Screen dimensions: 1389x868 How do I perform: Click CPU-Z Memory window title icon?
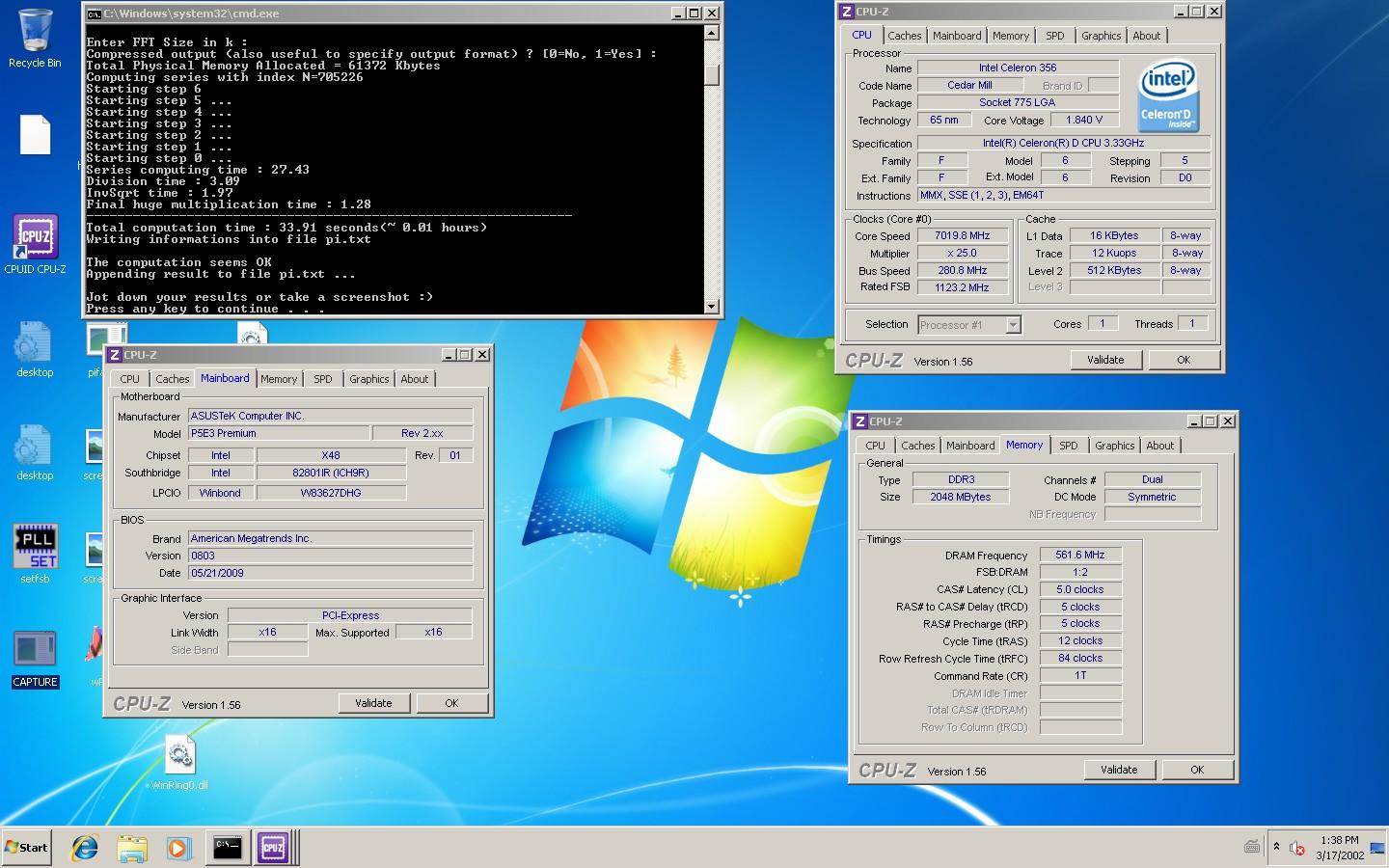[860, 421]
